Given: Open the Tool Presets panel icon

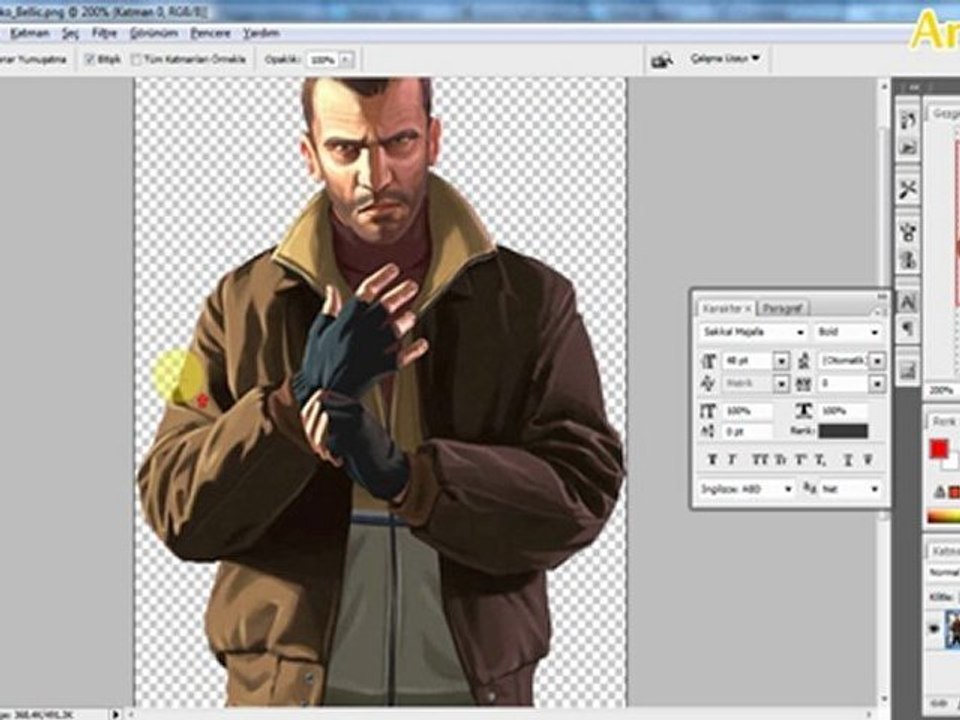Looking at the screenshot, I should point(907,190).
